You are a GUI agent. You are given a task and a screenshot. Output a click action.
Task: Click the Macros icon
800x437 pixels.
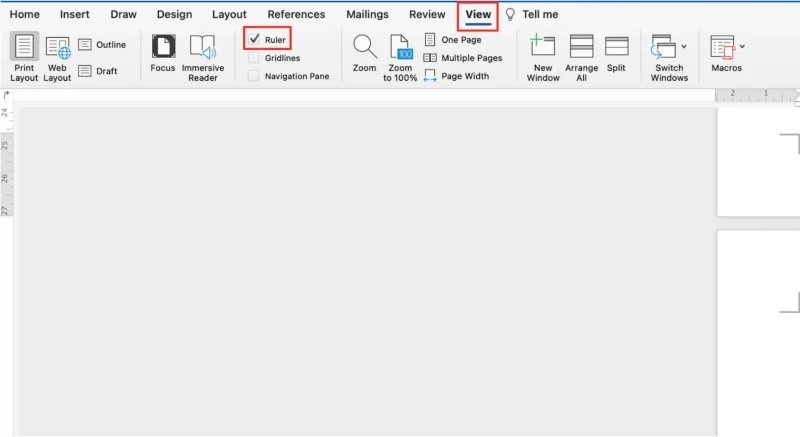point(722,47)
